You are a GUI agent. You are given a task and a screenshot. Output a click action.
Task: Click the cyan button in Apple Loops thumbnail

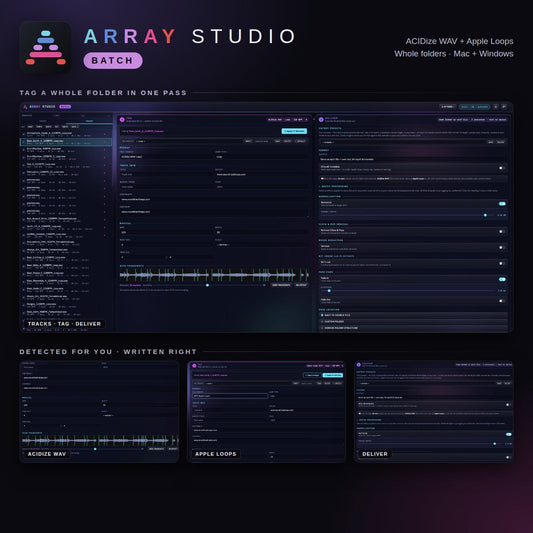click(x=332, y=375)
